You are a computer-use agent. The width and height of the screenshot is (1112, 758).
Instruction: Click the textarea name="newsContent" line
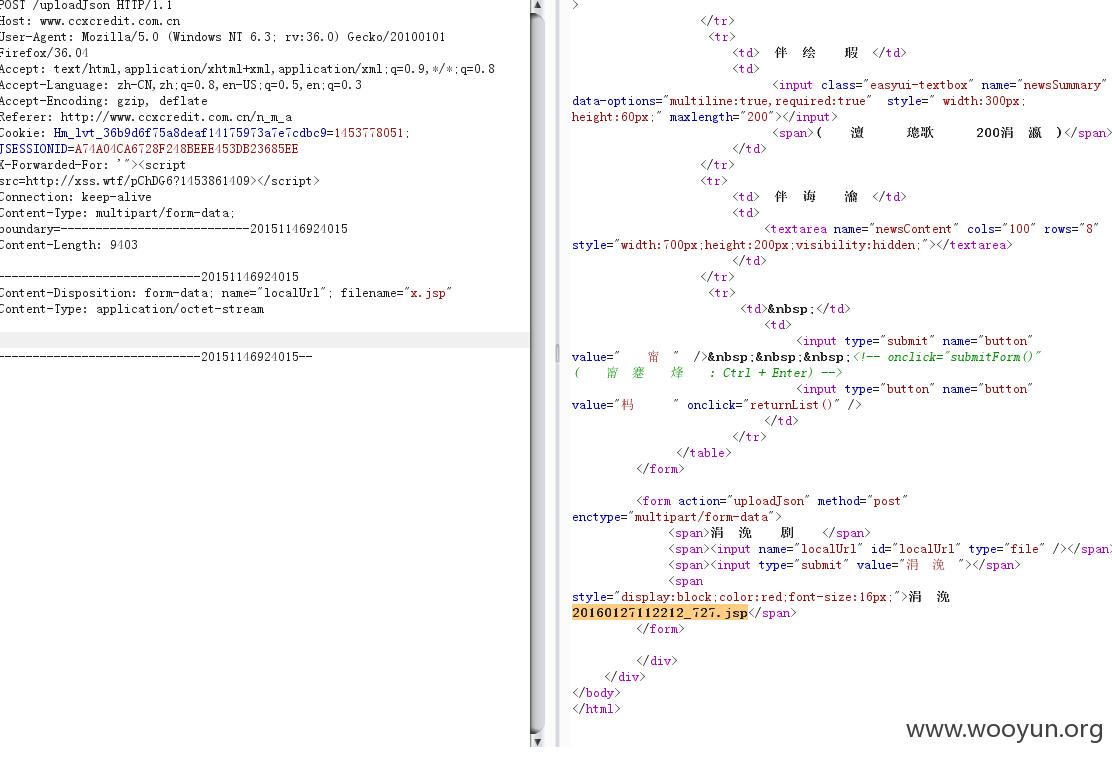[x=931, y=229]
